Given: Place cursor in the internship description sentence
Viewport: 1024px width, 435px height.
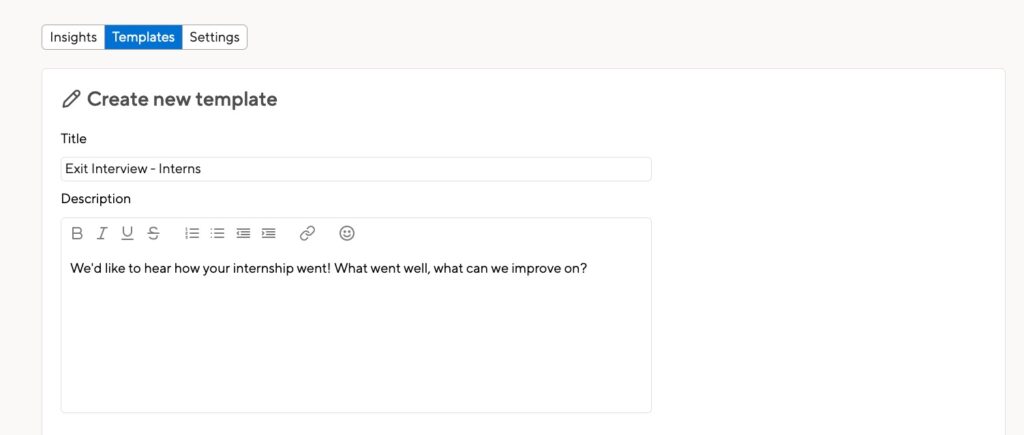Looking at the screenshot, I should tap(328, 268).
